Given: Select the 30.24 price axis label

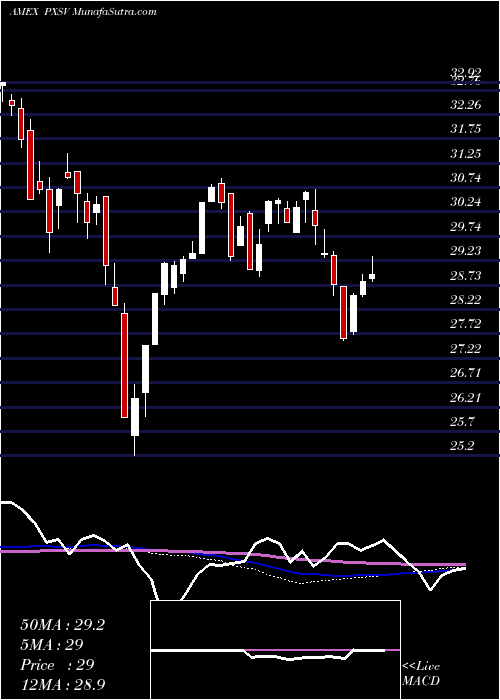Looking at the screenshot, I should point(466,202).
